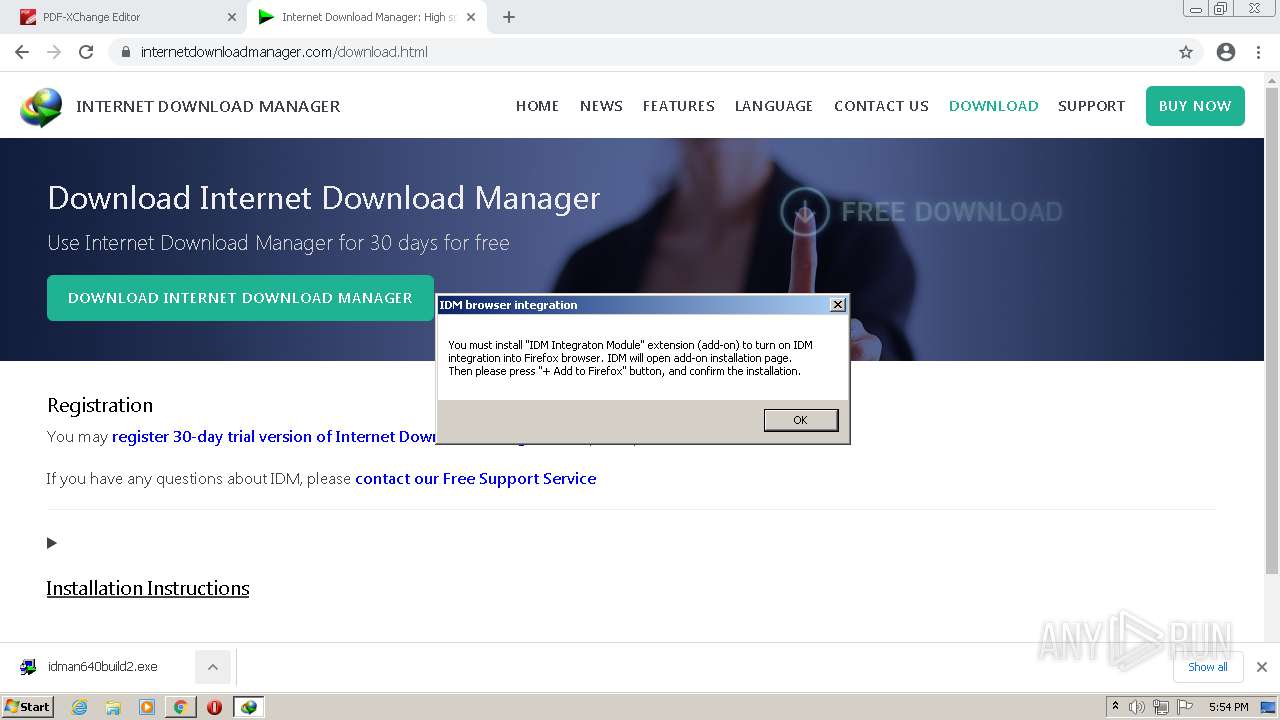Click the FREE DOWNLOAD banner graphic
The width and height of the screenshot is (1280, 720).
coord(921,212)
